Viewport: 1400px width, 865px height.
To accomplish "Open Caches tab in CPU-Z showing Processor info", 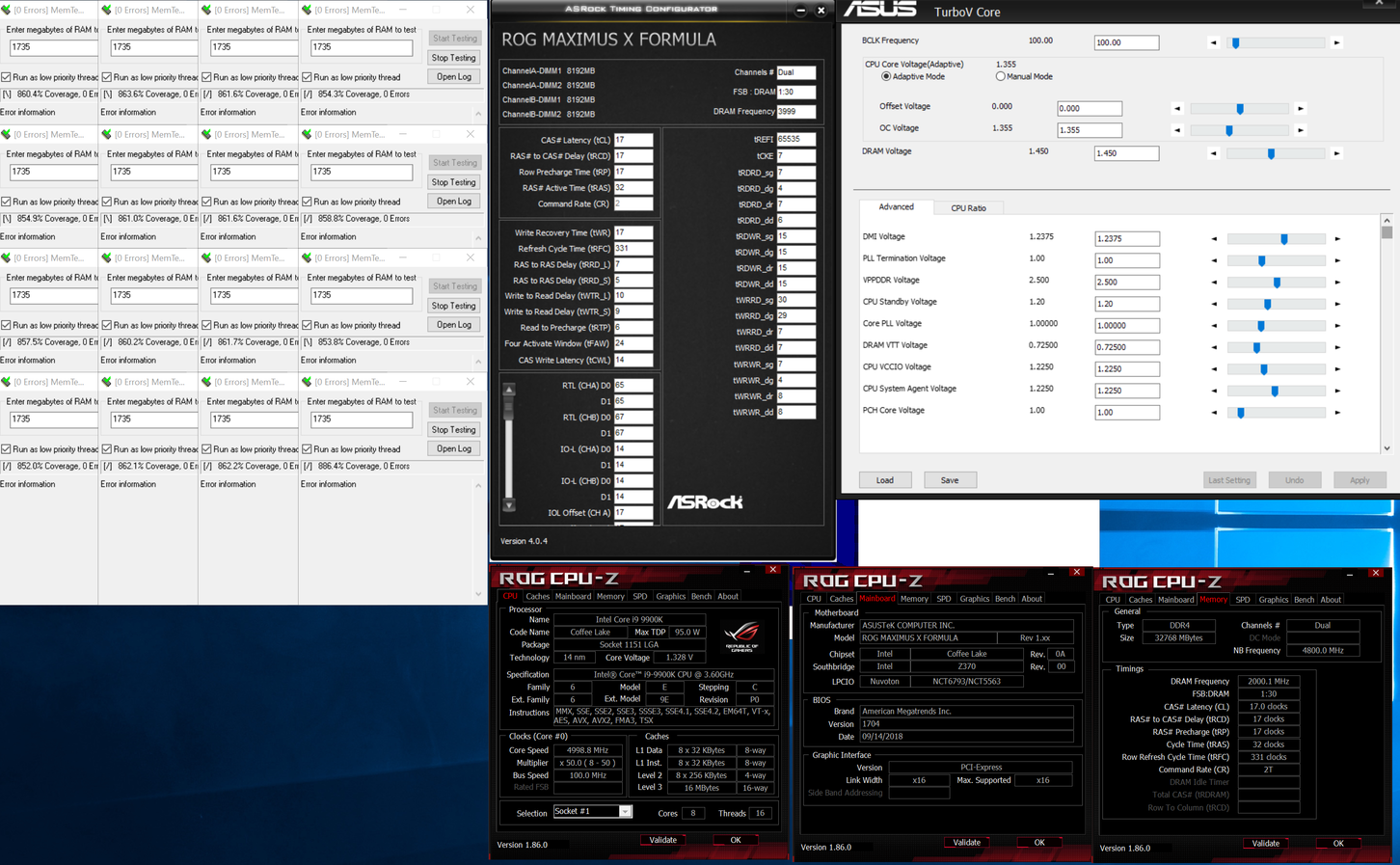I will 537,597.
